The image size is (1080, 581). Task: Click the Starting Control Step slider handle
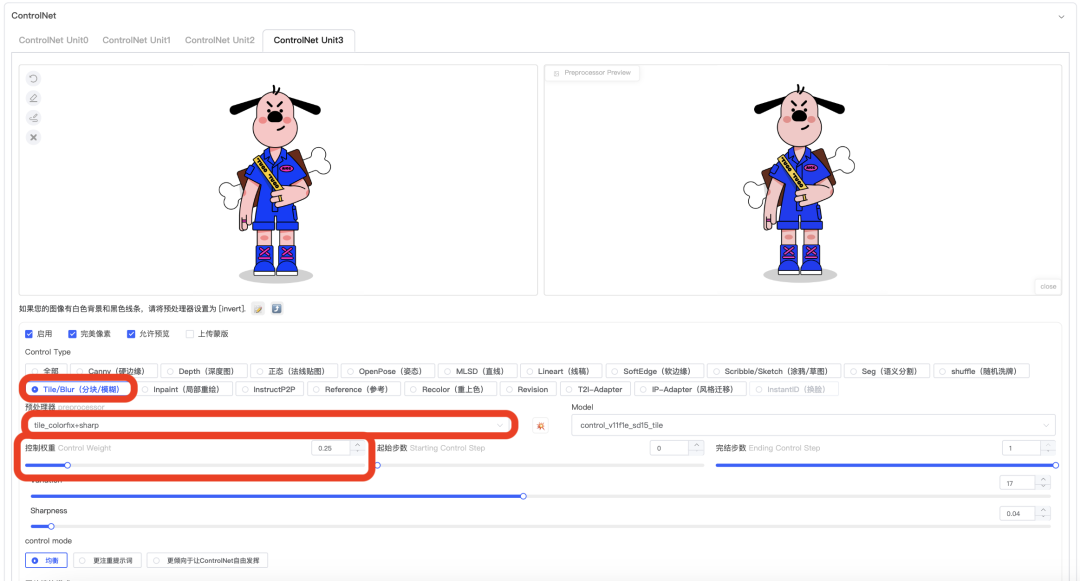point(377,466)
